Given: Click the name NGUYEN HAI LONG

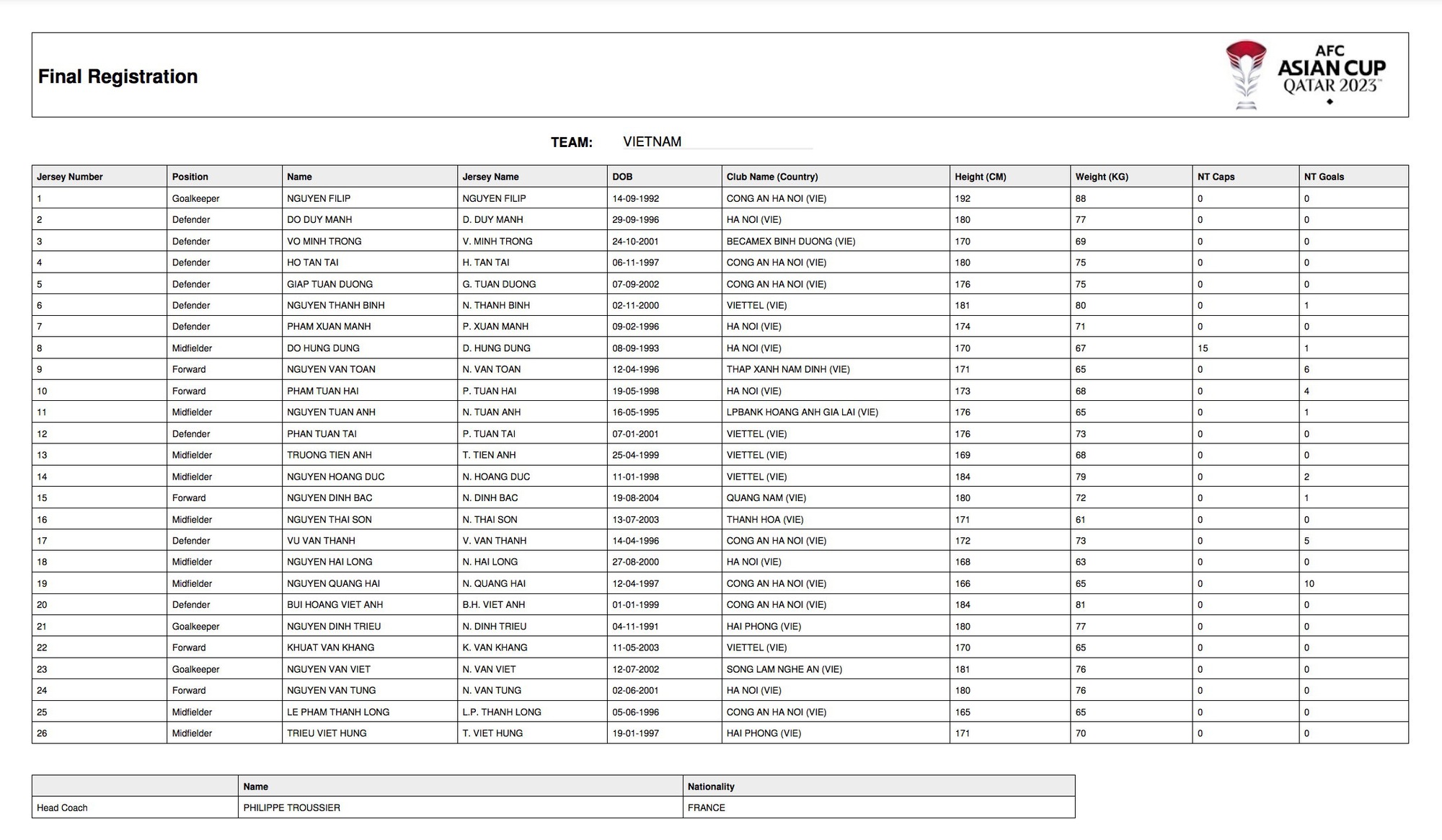Looking at the screenshot, I should (x=329, y=562).
